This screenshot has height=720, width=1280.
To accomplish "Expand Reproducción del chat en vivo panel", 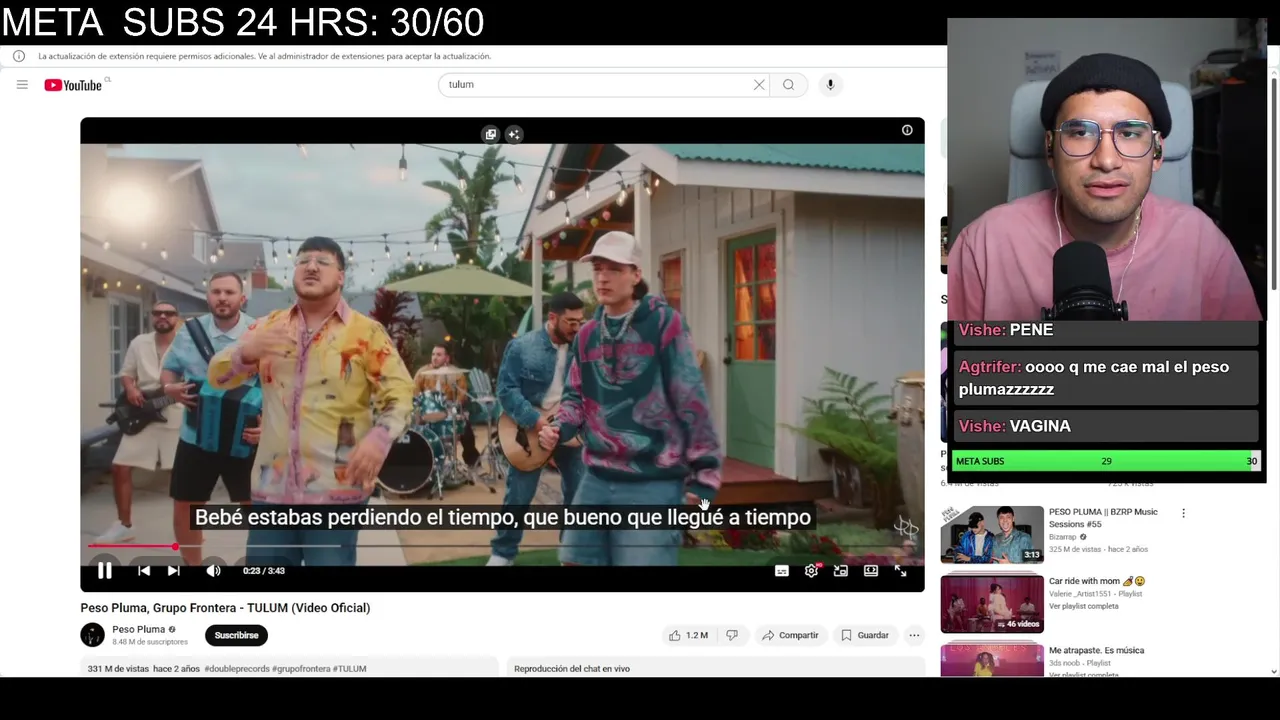I will tap(716, 668).
